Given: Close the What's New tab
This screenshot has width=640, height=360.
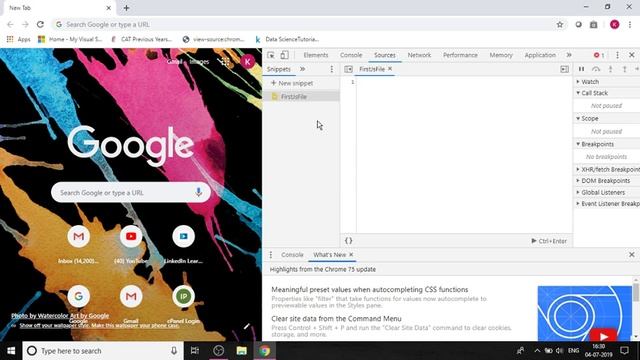Looking at the screenshot, I should (351, 255).
